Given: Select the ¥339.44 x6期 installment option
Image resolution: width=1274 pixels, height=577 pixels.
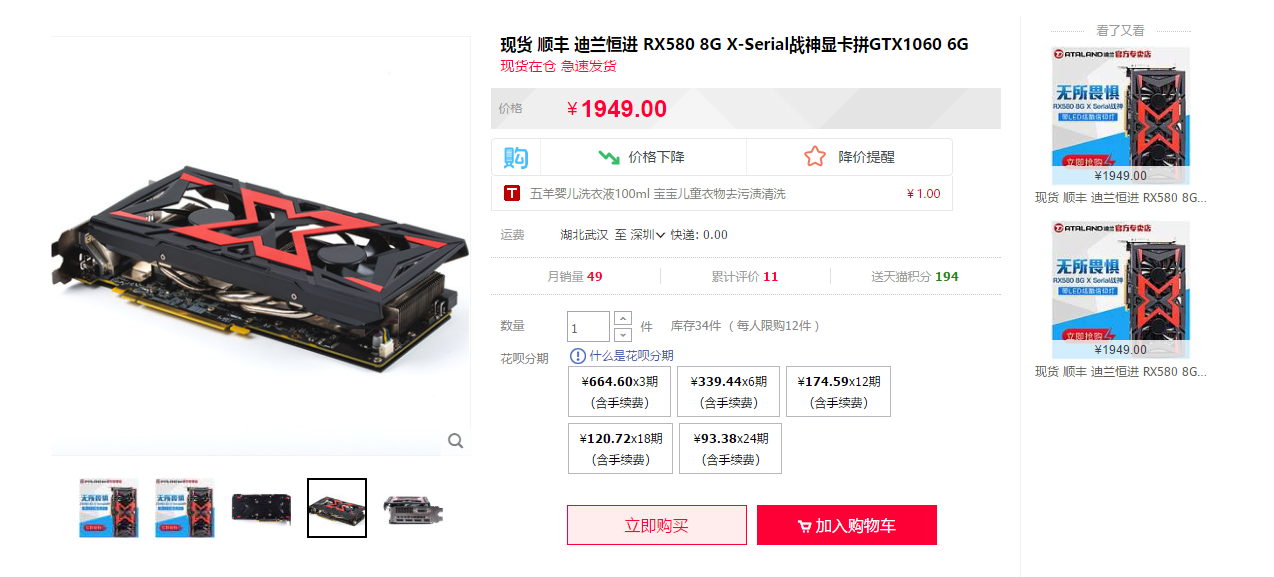Looking at the screenshot, I should [728, 392].
